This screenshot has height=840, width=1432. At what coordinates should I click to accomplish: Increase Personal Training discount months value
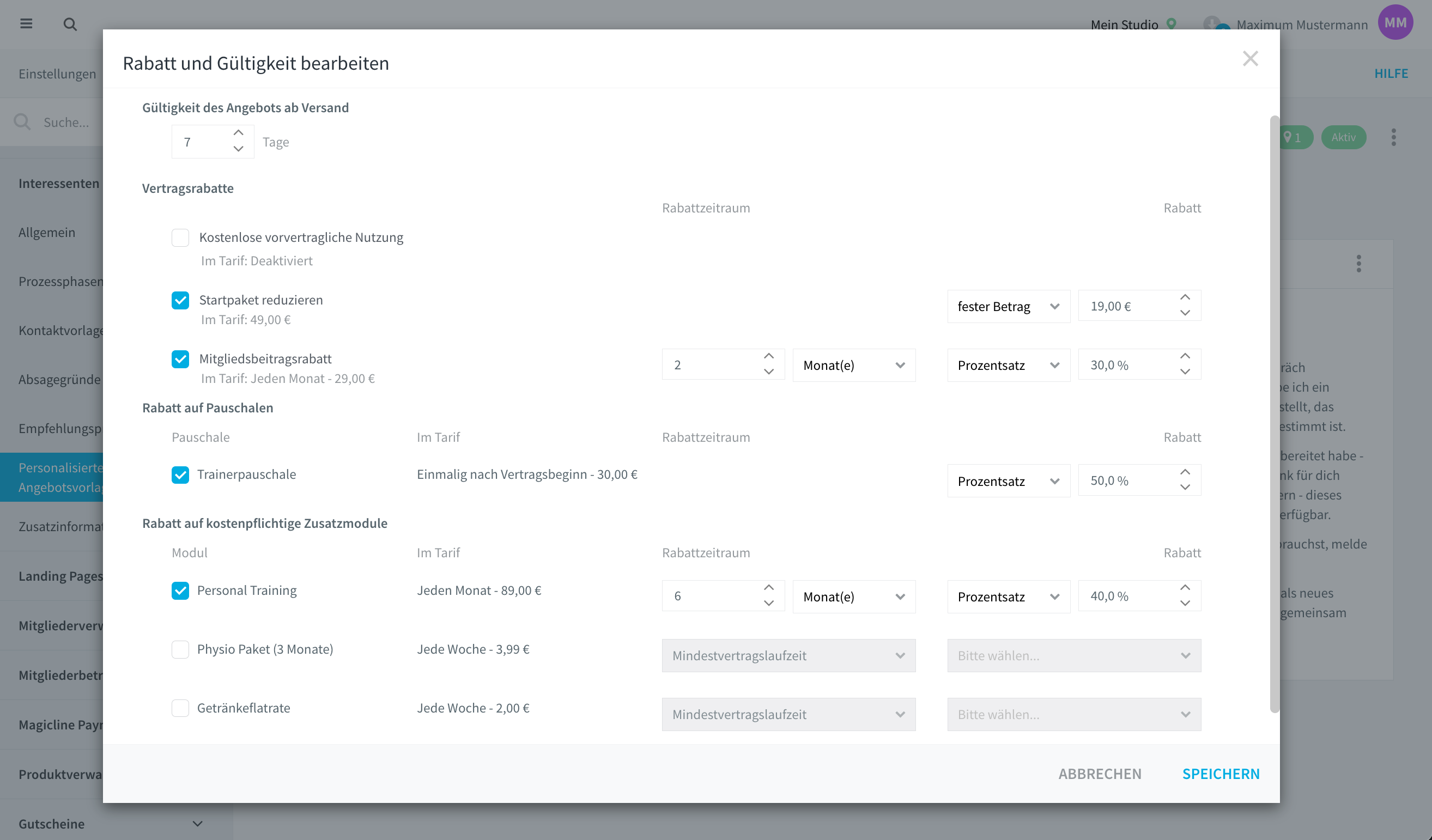tap(768, 588)
